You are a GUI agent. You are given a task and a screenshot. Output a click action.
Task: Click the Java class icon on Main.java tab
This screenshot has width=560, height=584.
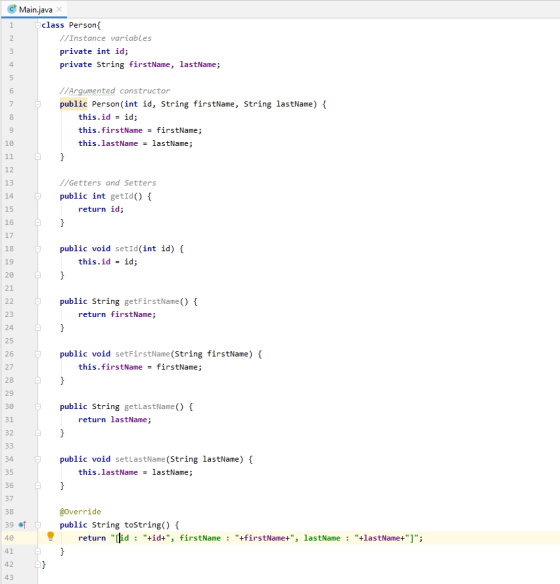(12, 9)
